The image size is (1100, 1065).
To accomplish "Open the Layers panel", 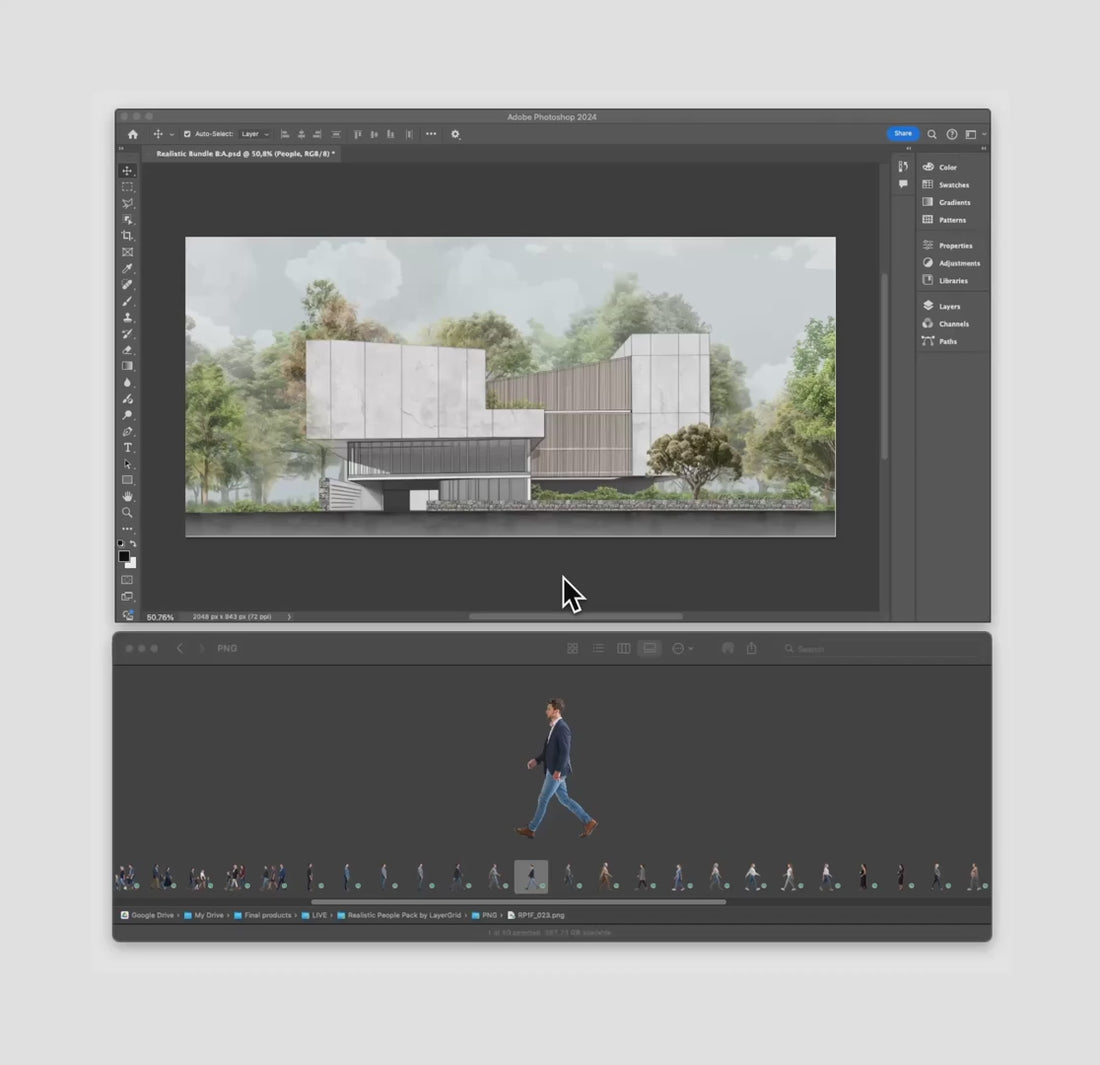I will tap(948, 306).
